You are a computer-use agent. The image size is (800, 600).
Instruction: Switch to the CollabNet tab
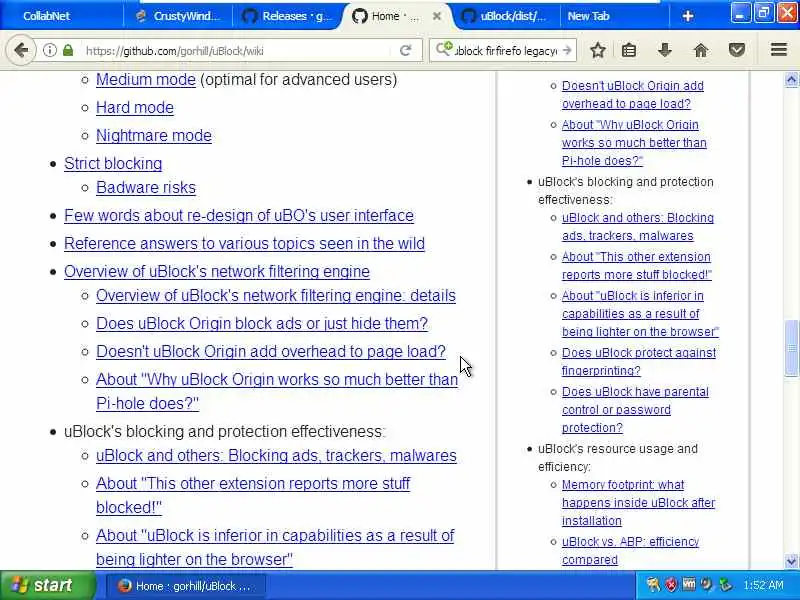[62, 16]
